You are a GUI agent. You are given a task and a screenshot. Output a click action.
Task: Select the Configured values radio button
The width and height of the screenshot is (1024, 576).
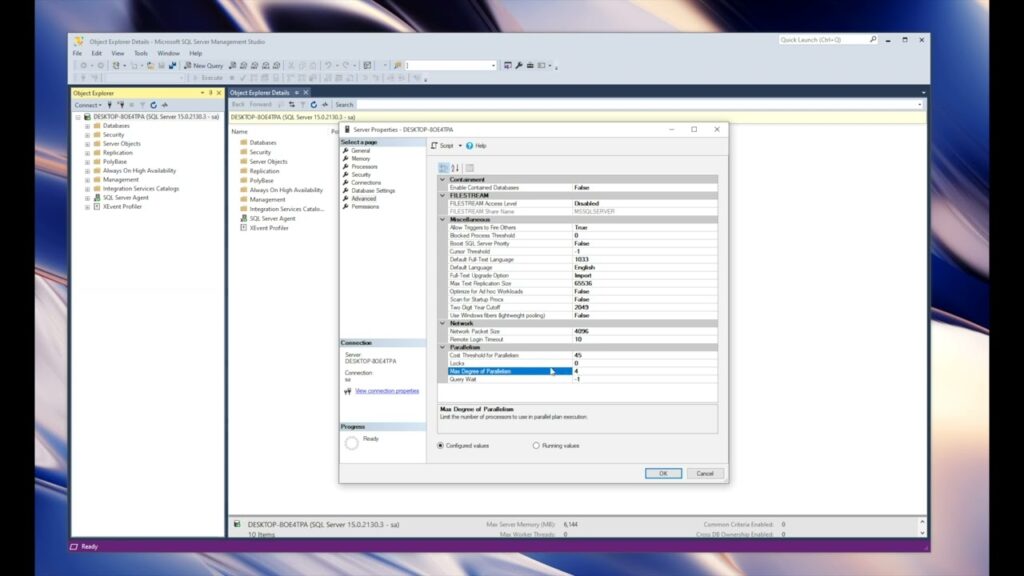coord(440,445)
